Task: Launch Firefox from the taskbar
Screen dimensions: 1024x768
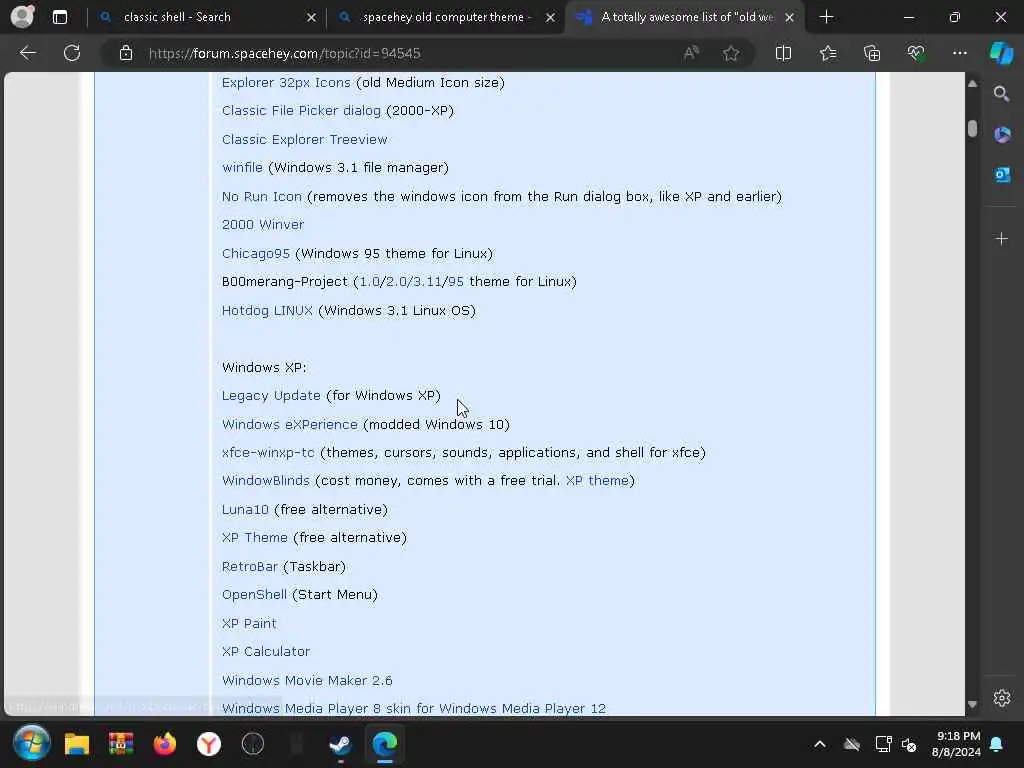Action: pos(165,744)
